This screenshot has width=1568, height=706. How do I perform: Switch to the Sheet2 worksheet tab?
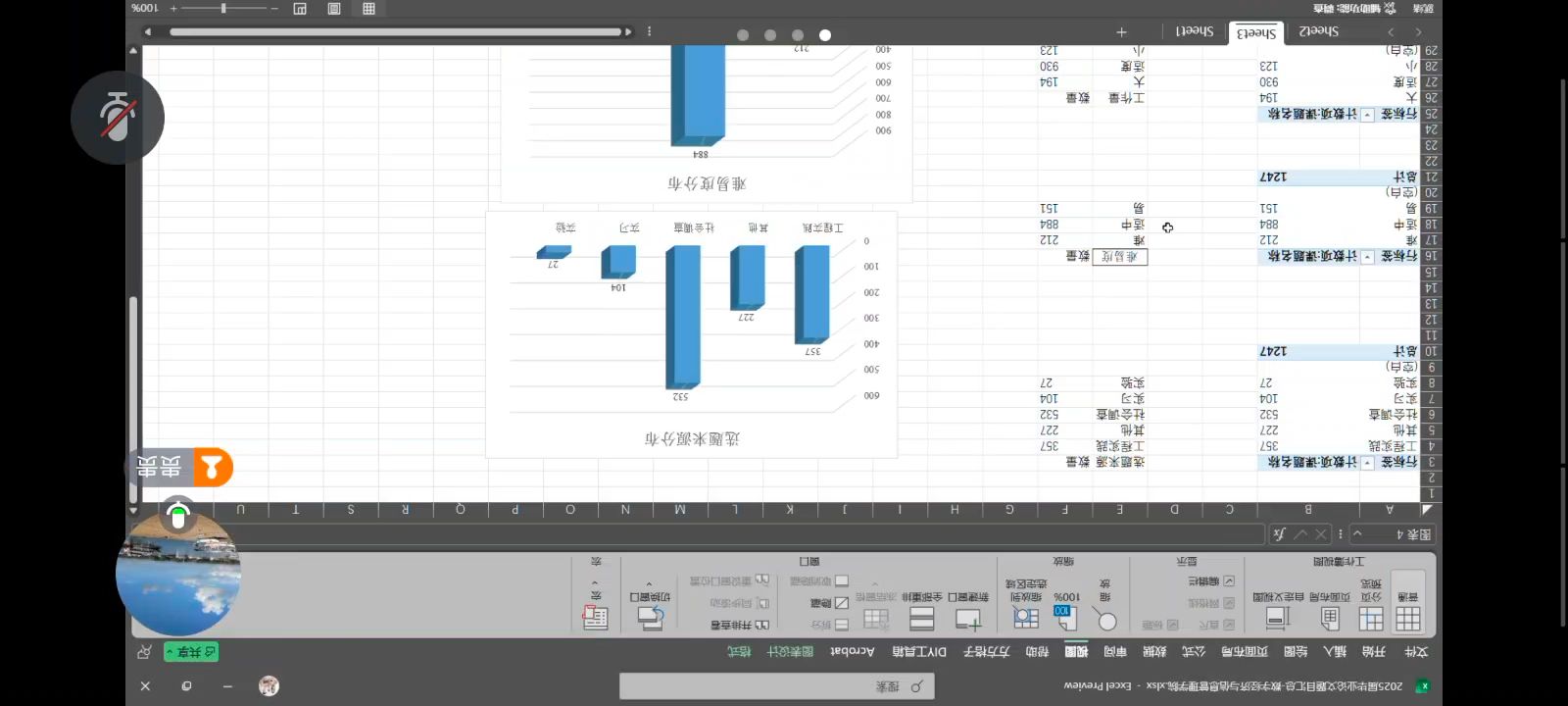pyautogui.click(x=1318, y=31)
